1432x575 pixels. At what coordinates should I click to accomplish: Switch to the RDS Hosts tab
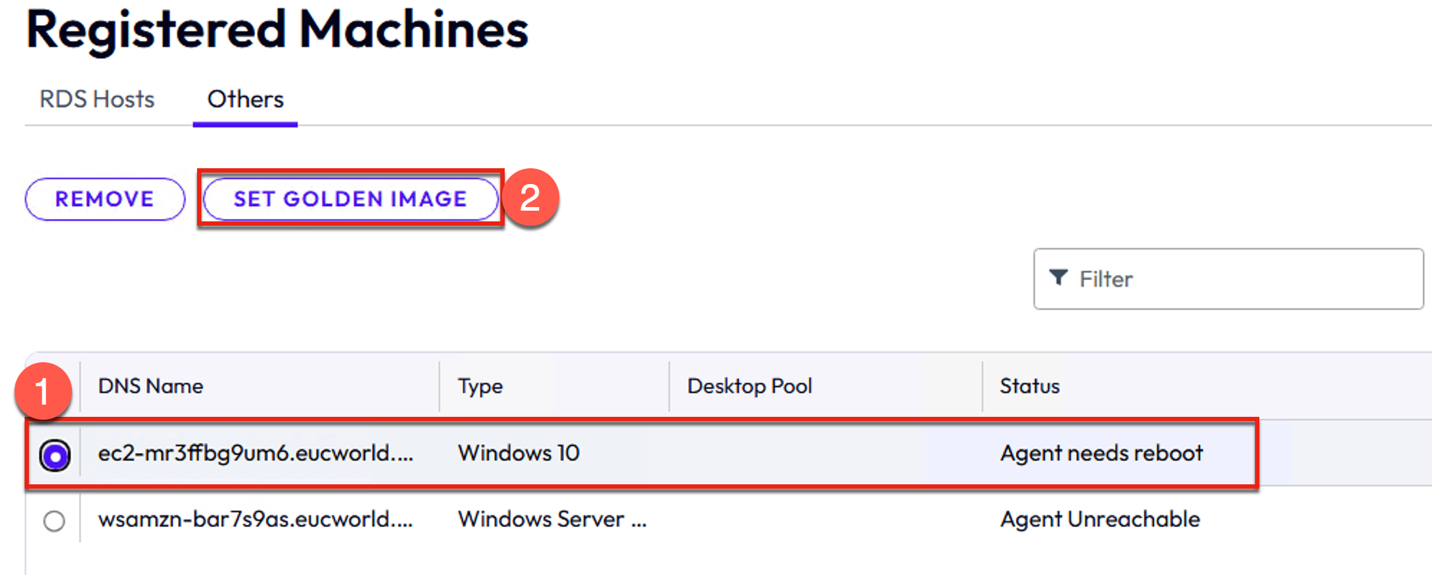(97, 99)
